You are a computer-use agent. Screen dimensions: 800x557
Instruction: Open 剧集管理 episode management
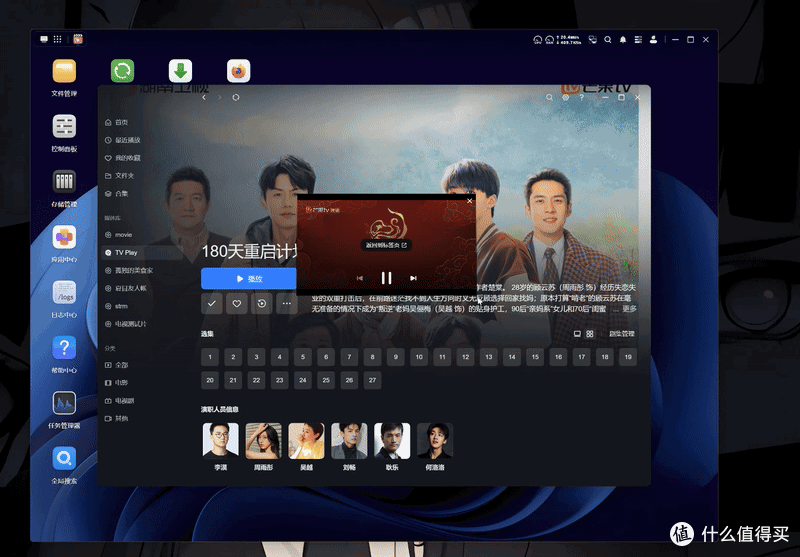(622, 334)
